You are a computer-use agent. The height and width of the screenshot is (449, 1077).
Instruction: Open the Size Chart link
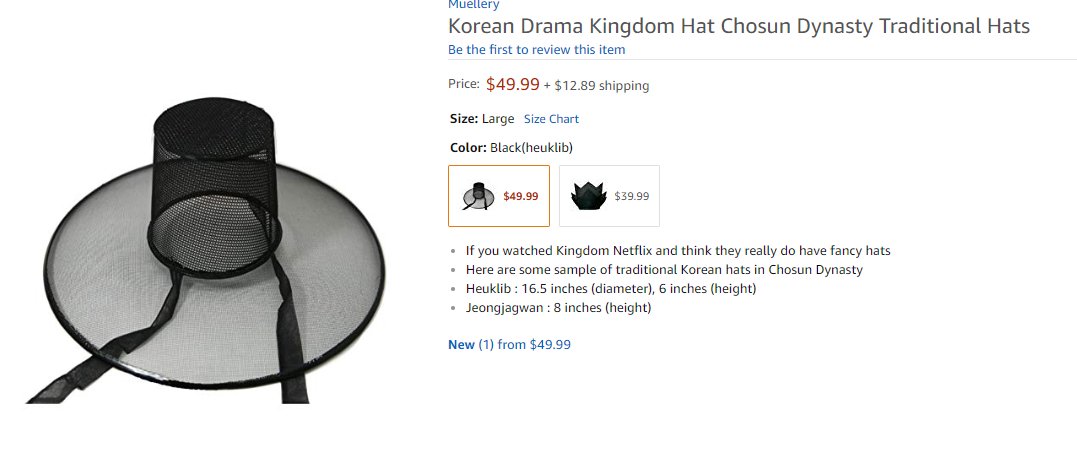point(551,119)
